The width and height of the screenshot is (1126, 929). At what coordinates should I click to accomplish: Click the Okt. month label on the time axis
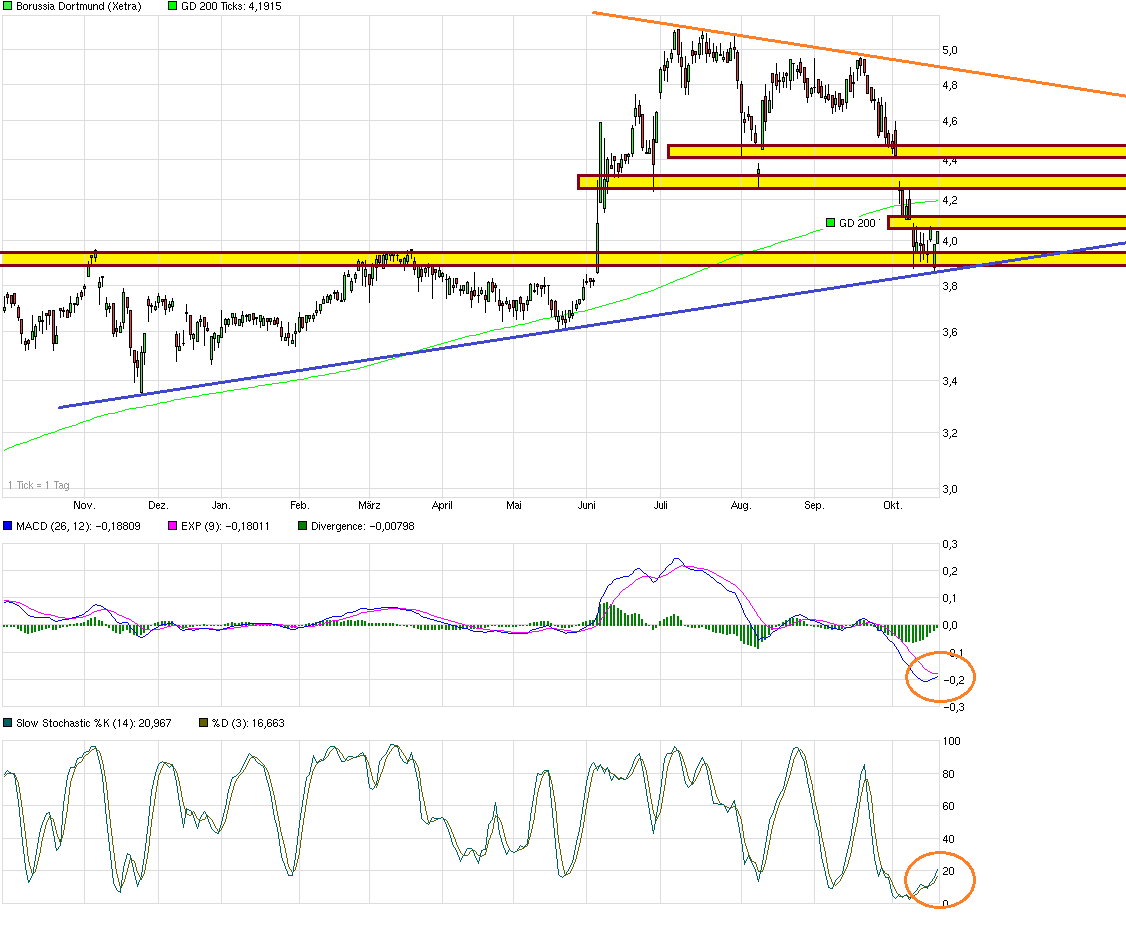tap(893, 505)
